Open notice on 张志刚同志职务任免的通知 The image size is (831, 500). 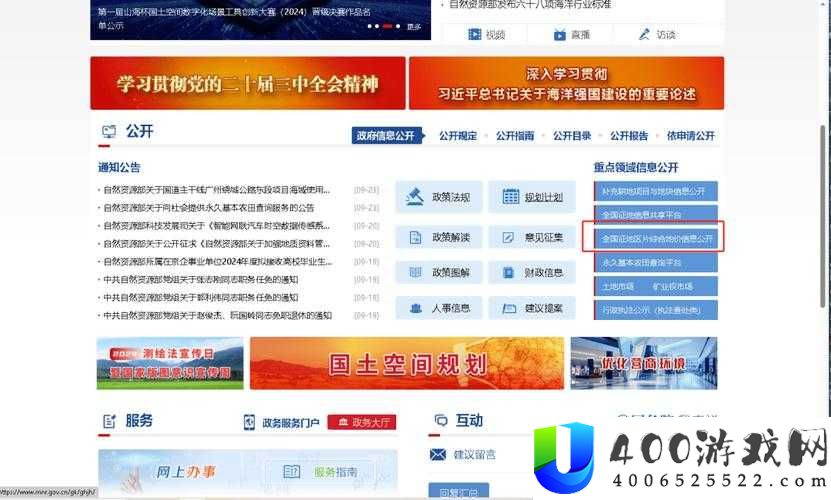[x=201, y=279]
